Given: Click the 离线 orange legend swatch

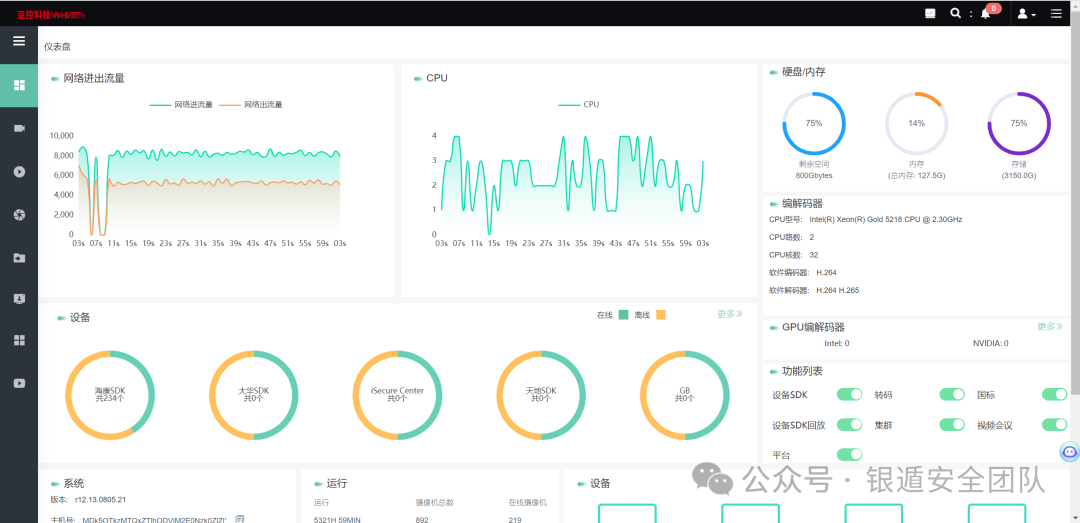Looking at the screenshot, I should (x=661, y=315).
